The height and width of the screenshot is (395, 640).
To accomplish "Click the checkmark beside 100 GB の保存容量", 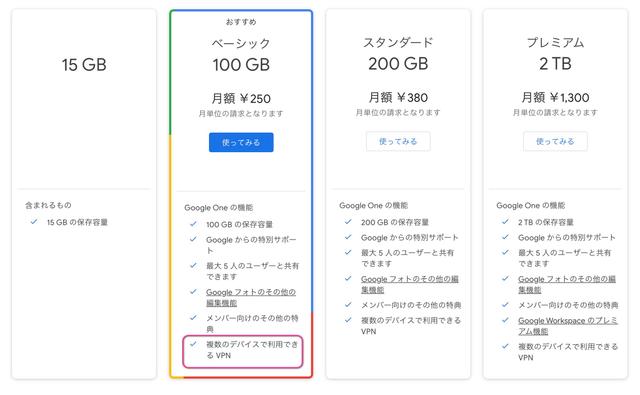I will tap(193, 224).
